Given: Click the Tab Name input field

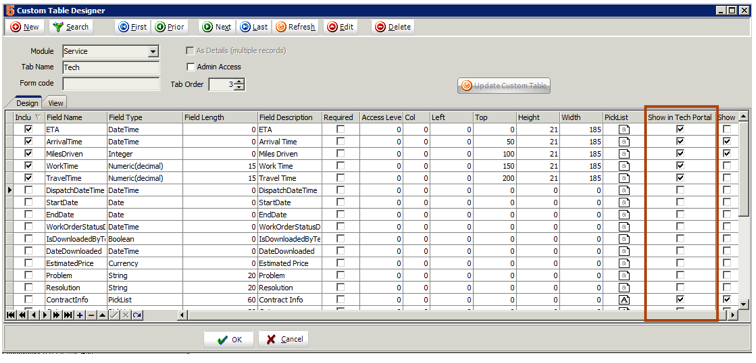Looking at the screenshot, I should 111,67.
